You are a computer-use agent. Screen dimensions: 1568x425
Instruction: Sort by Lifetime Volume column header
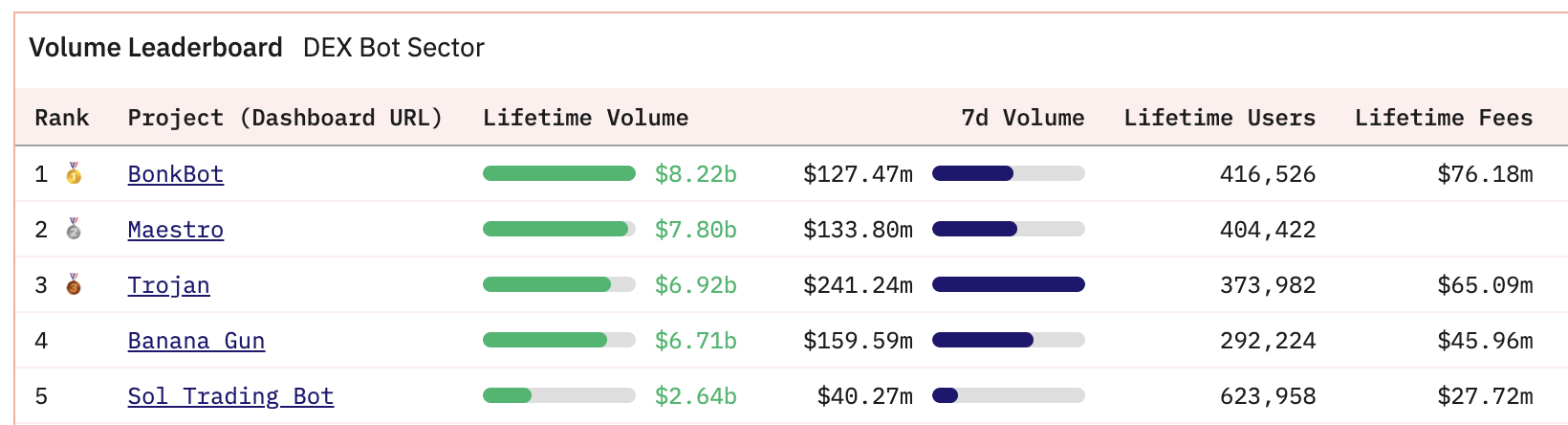point(585,118)
